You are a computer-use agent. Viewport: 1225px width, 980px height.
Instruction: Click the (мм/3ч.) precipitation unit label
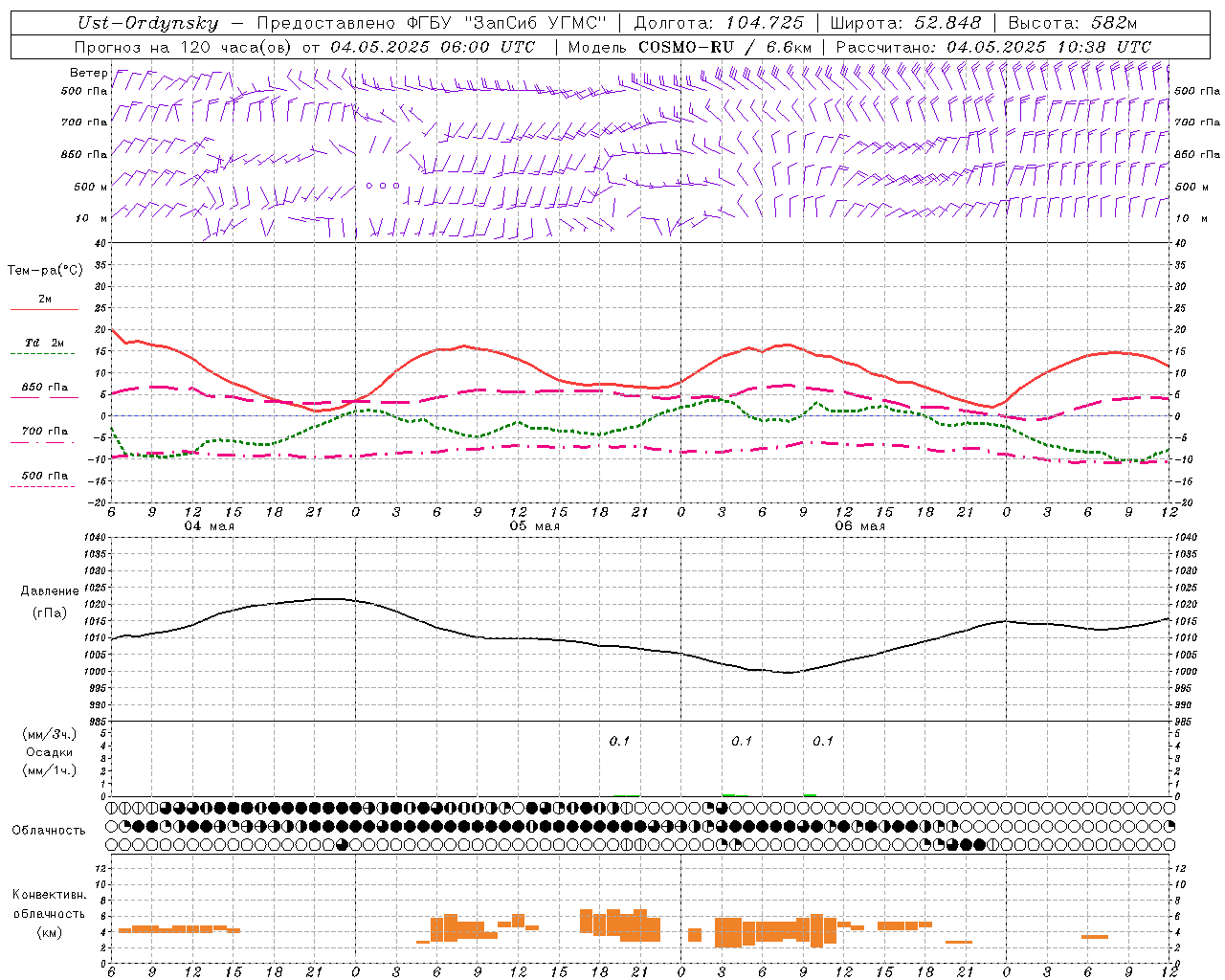tap(50, 734)
